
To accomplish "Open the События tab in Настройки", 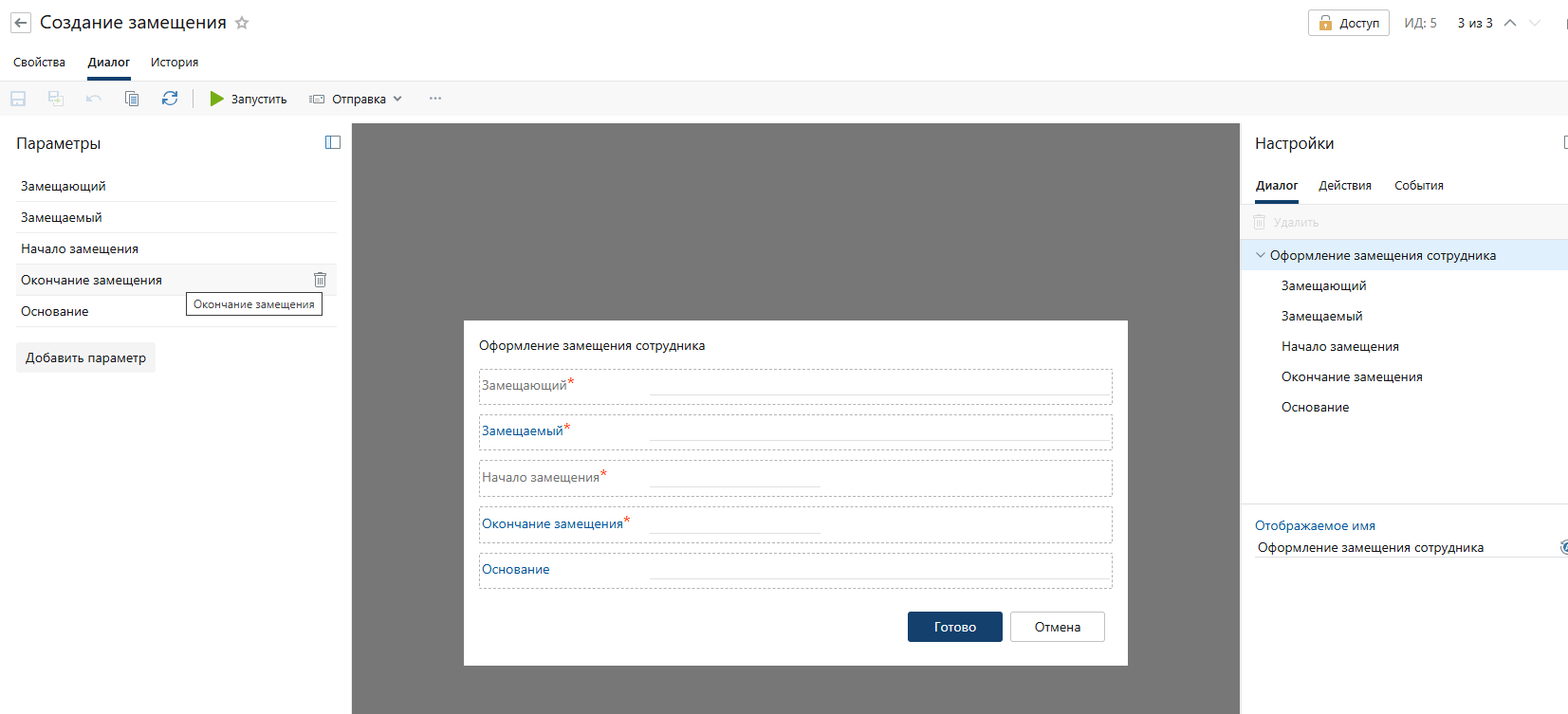I will pos(1418,186).
